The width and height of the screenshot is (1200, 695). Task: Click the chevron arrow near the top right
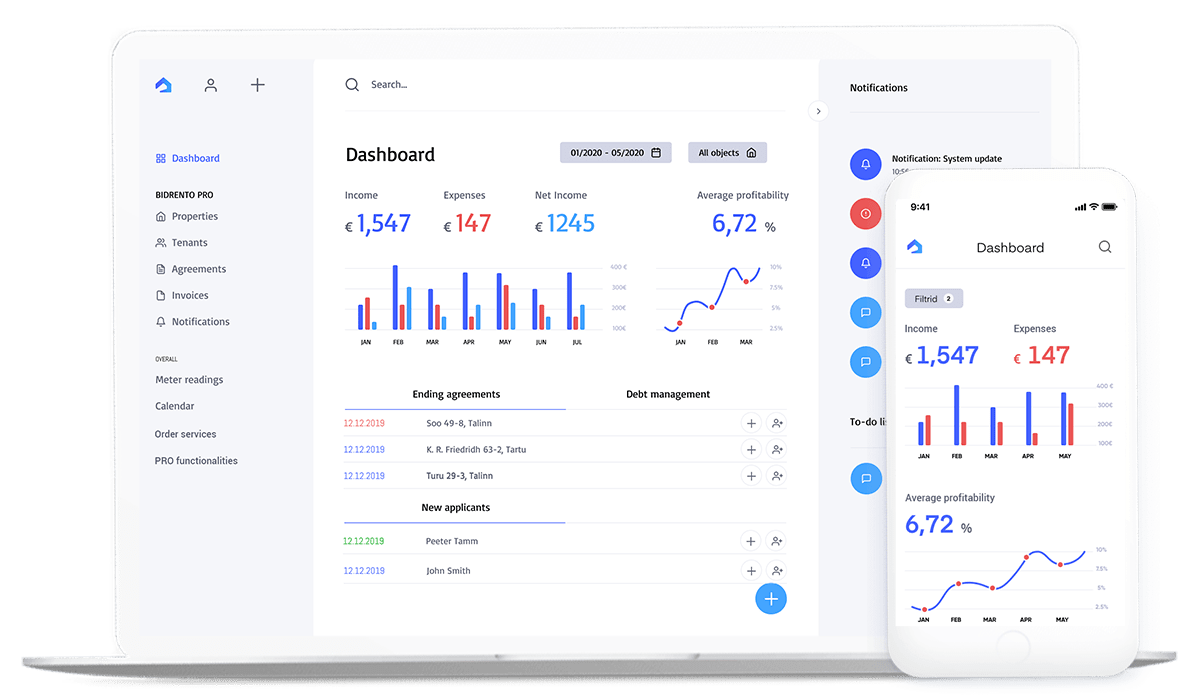coord(818,111)
